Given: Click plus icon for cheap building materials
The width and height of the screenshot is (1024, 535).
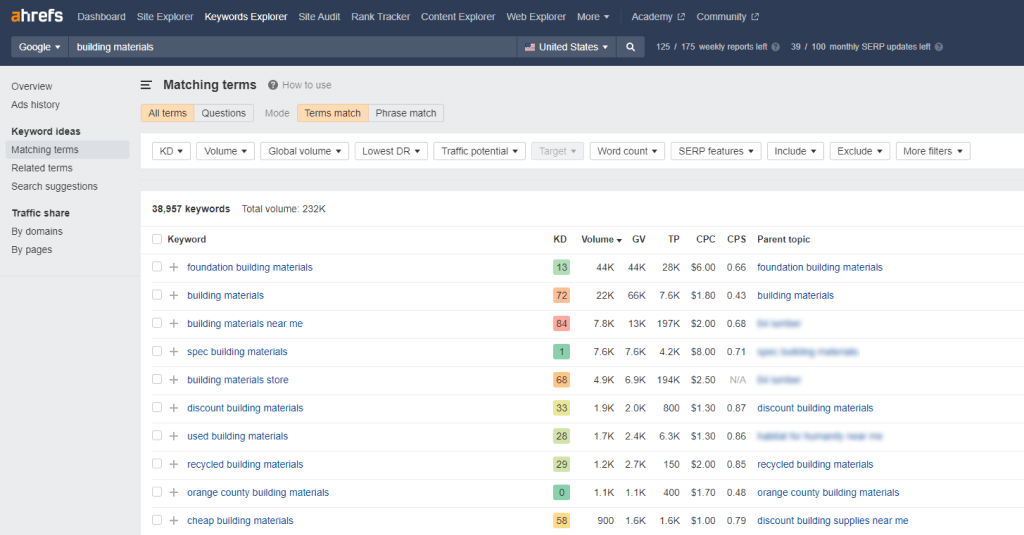Looking at the screenshot, I should (x=174, y=521).
